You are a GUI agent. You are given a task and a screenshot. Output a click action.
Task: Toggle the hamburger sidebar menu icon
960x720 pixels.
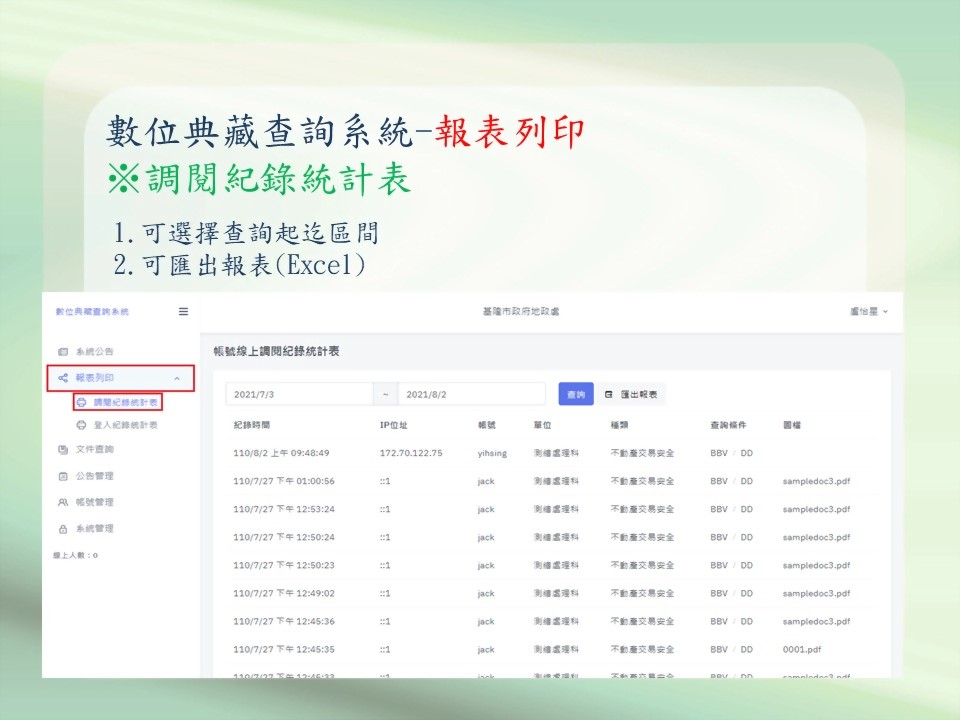point(183,311)
